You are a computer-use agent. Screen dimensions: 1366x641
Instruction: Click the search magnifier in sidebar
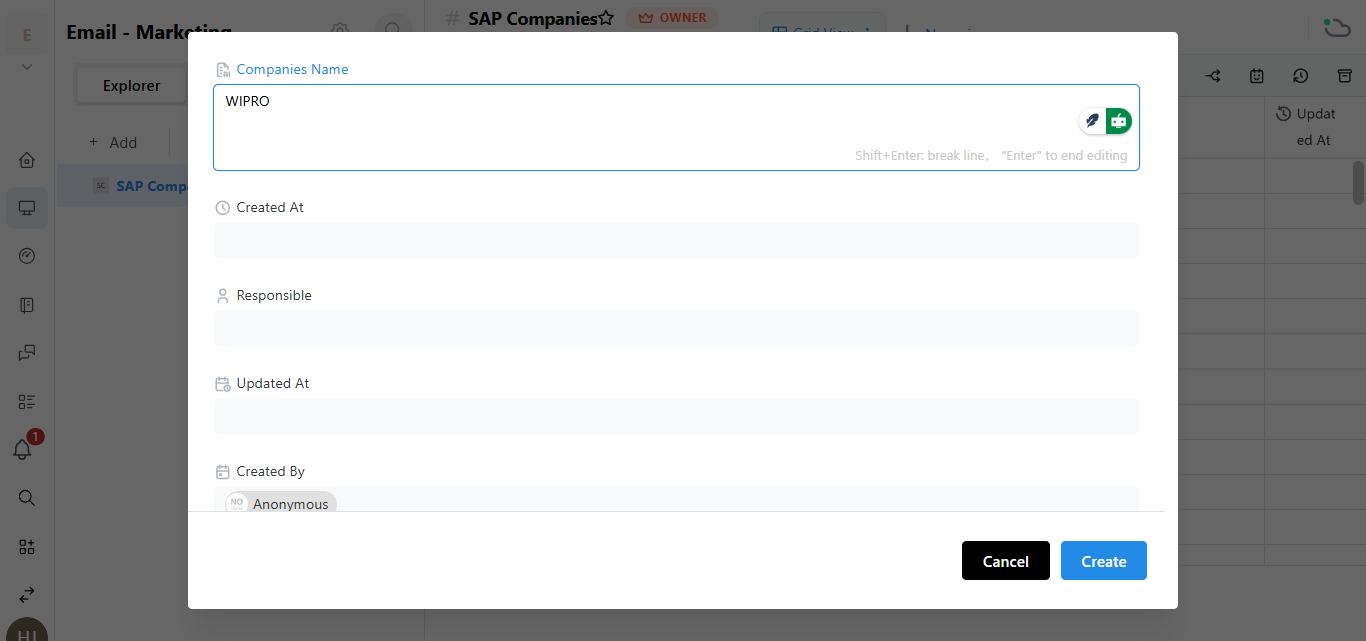(x=27, y=497)
